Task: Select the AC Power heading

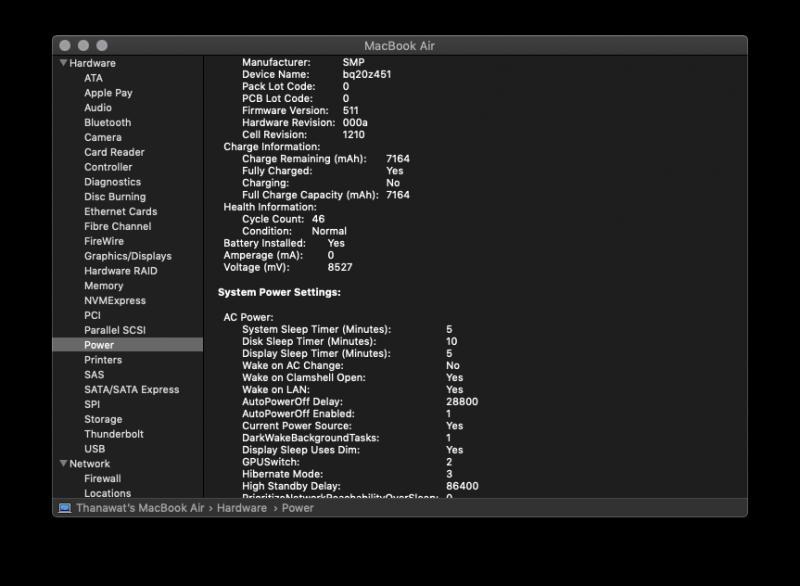Action: (248, 317)
